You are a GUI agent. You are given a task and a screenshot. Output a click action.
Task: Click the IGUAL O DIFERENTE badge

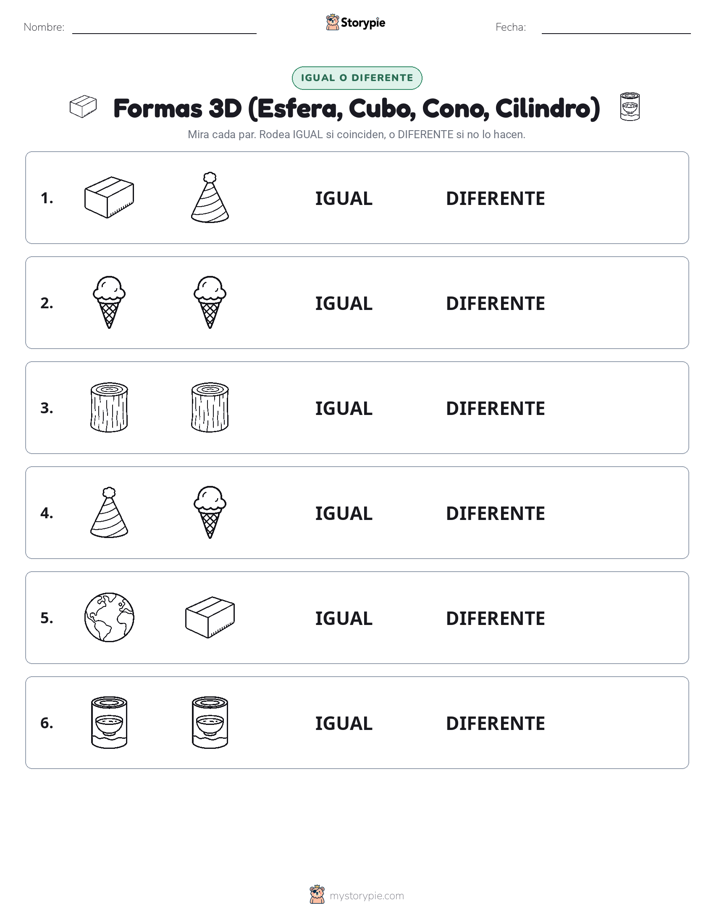[357, 78]
